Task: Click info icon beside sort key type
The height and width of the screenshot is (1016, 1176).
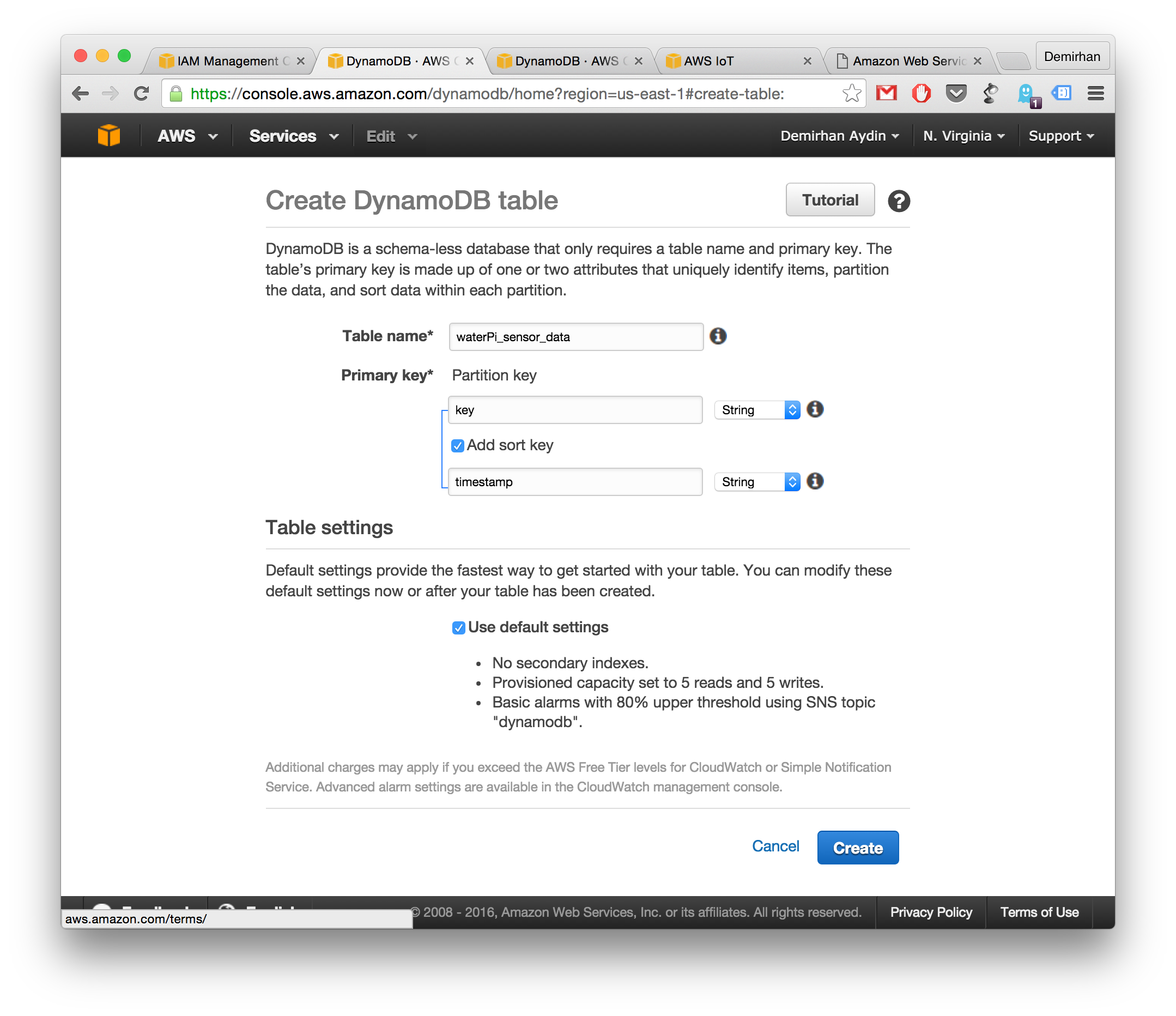Action: tap(815, 481)
